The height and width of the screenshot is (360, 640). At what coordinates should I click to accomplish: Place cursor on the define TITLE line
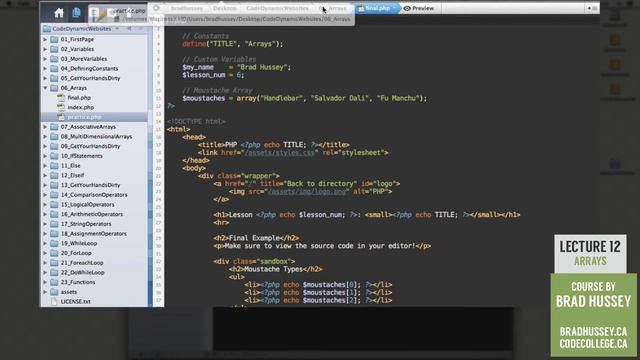[x=233, y=44]
